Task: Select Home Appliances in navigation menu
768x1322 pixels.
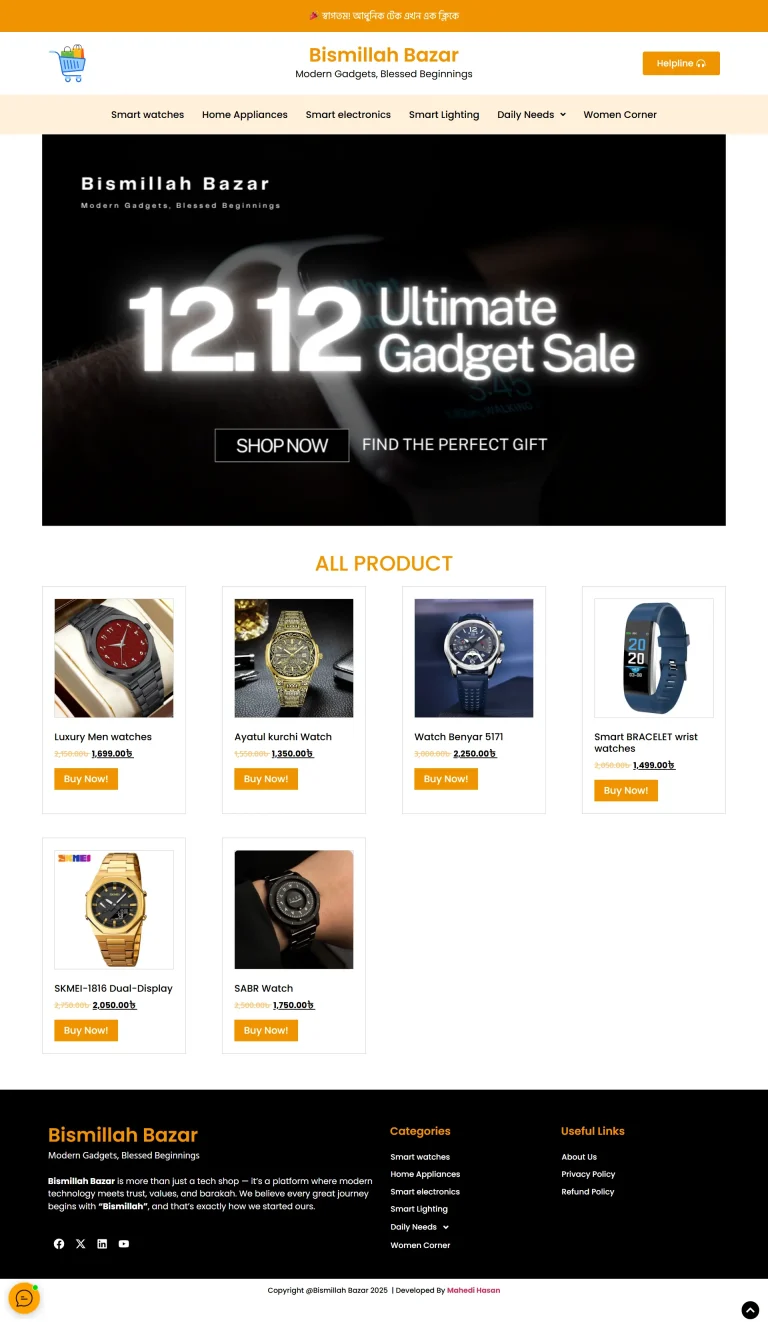Action: 245,115
